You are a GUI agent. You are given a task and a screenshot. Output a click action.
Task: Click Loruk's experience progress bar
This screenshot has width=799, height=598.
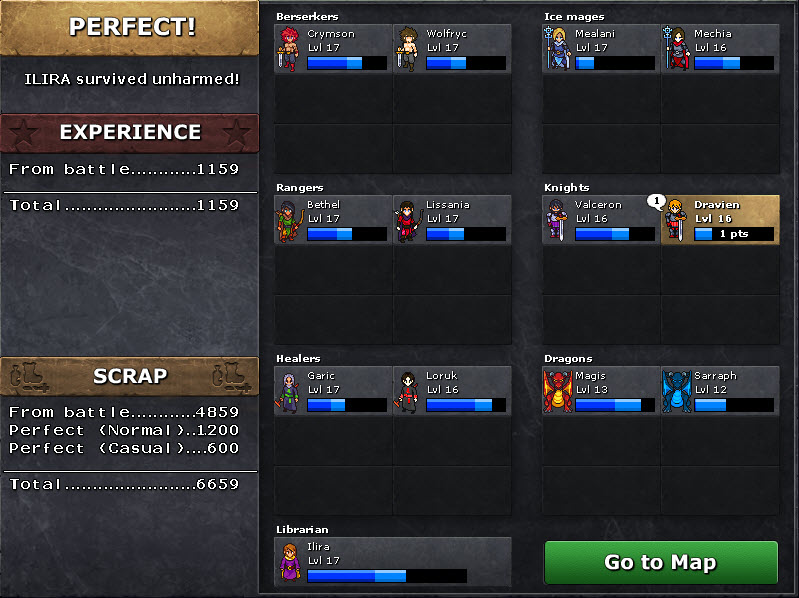point(466,405)
